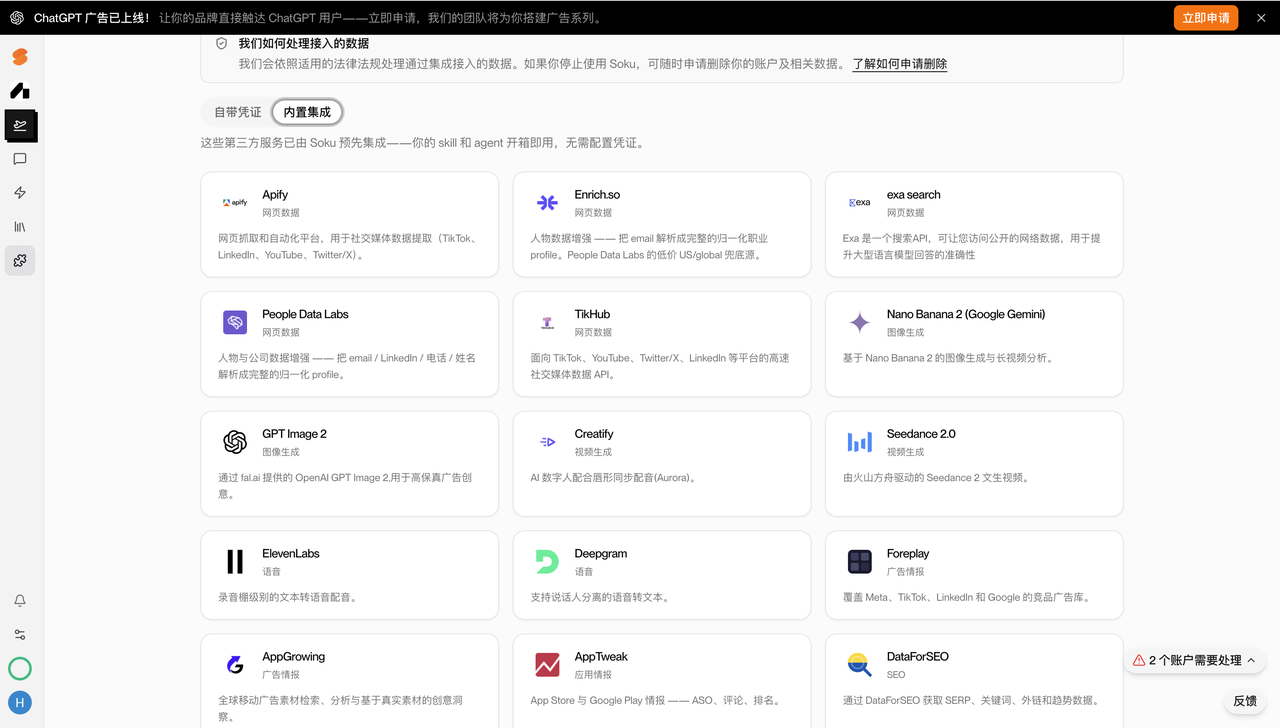
Task: Click the AppGrowing logo icon
Action: click(x=235, y=665)
